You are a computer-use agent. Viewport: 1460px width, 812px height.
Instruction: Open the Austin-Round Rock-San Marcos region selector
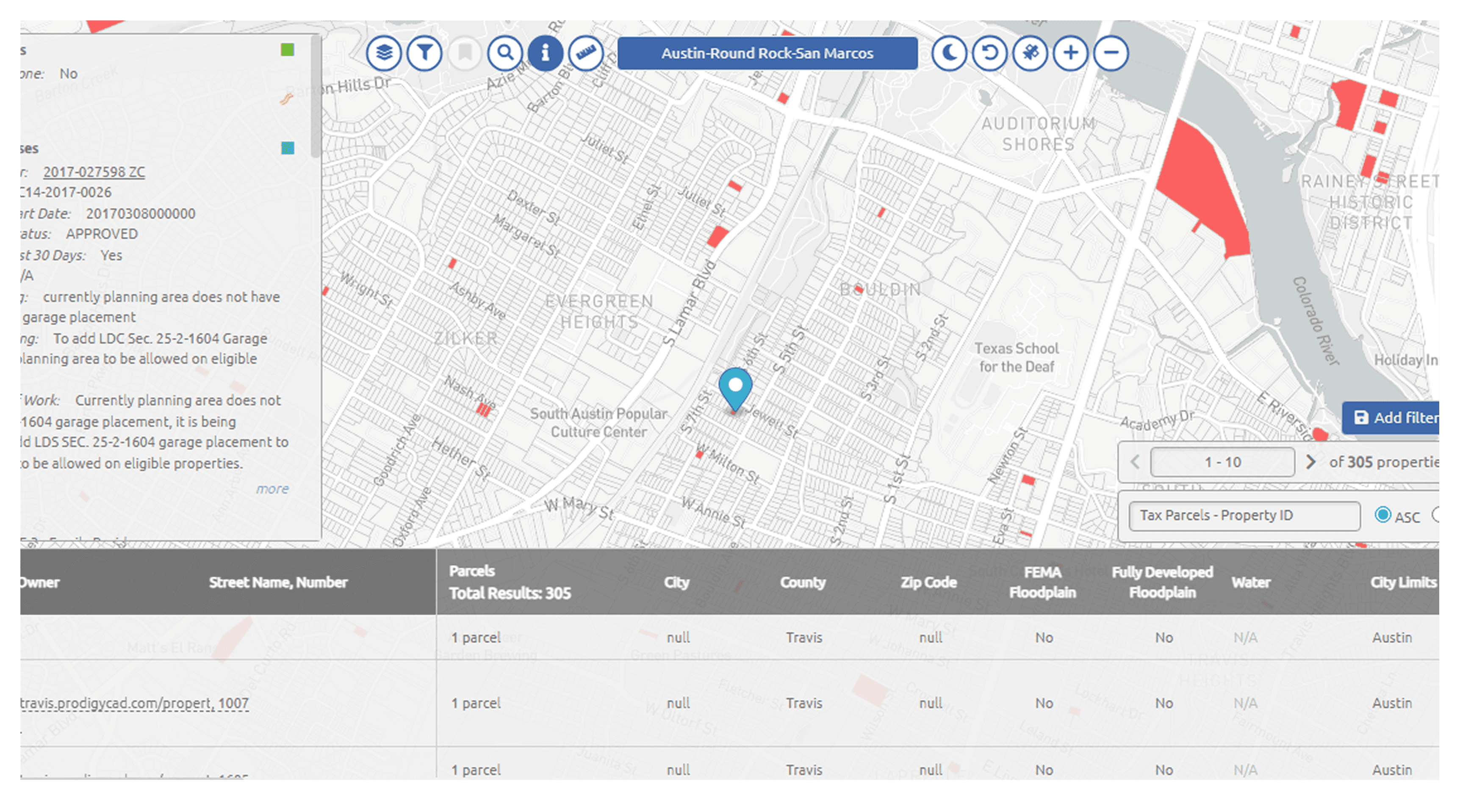coord(767,53)
